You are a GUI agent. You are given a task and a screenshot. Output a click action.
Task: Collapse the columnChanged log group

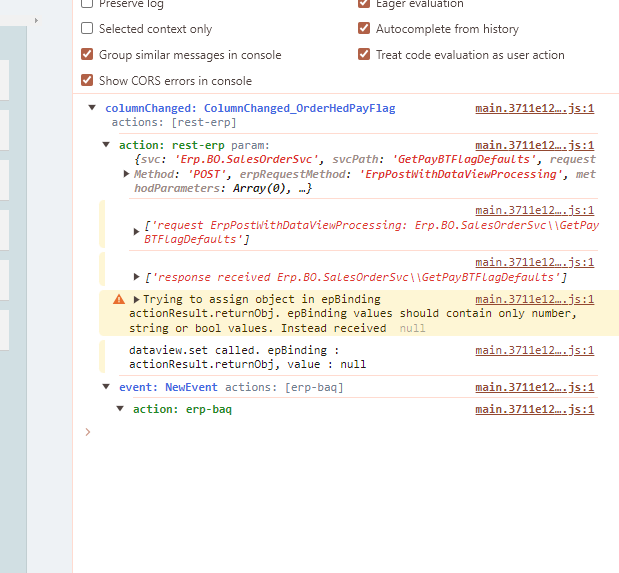click(x=92, y=107)
